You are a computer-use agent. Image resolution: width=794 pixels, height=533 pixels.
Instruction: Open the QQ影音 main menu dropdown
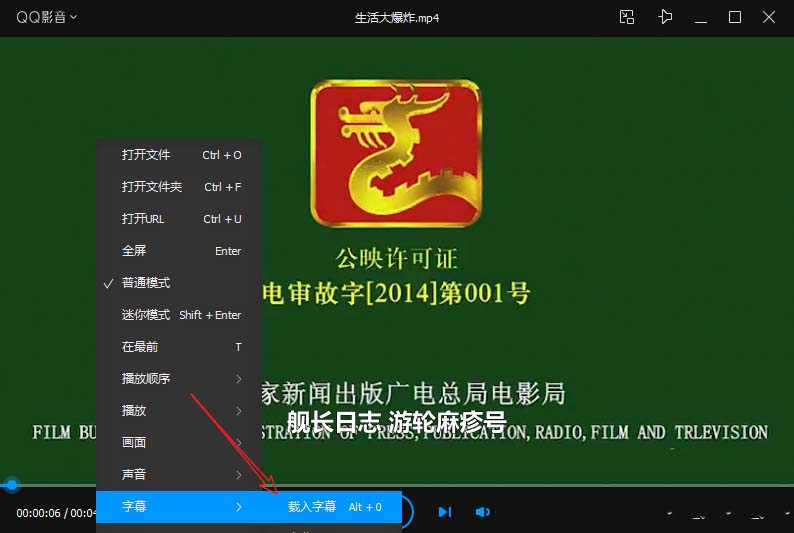(x=46, y=17)
